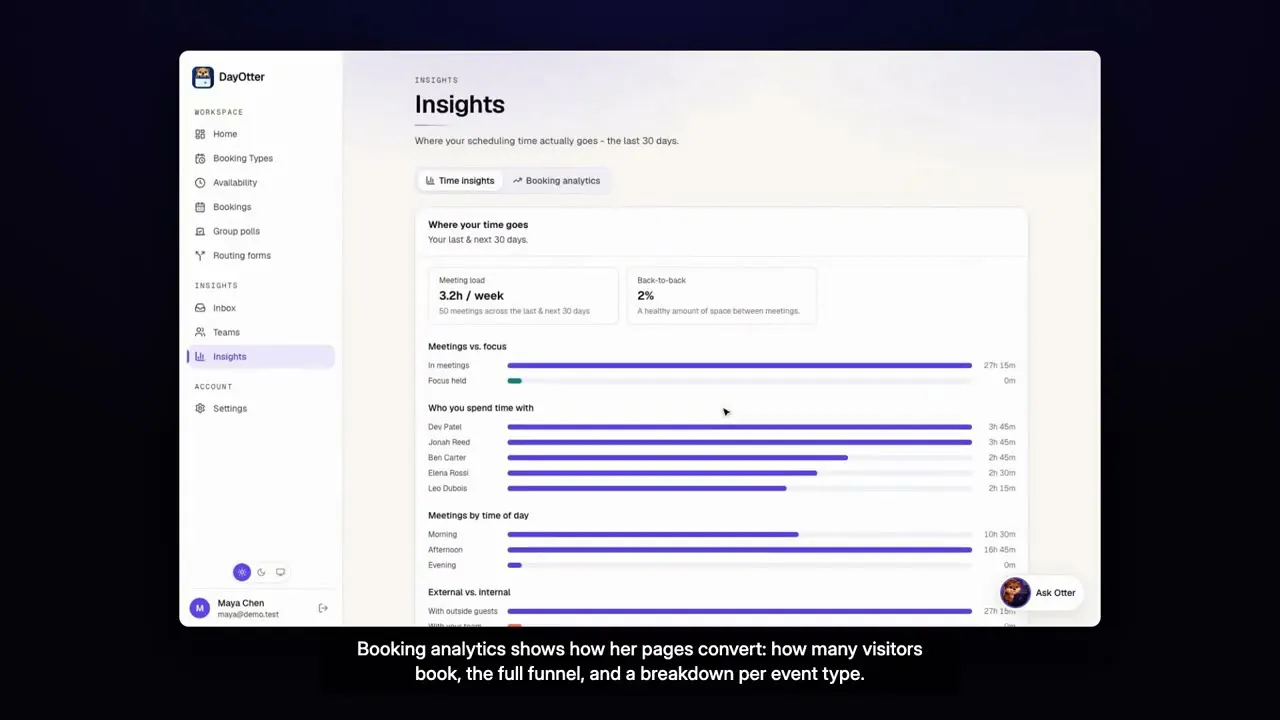Go to Availability using the clock icon

[200, 183]
